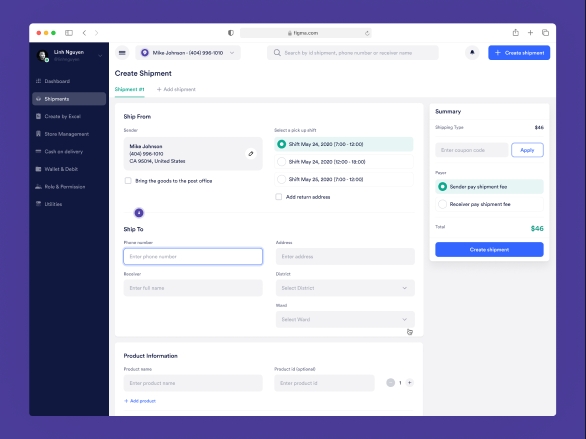586x439 pixels.
Task: Click the Enter coupon code field
Action: (x=472, y=150)
